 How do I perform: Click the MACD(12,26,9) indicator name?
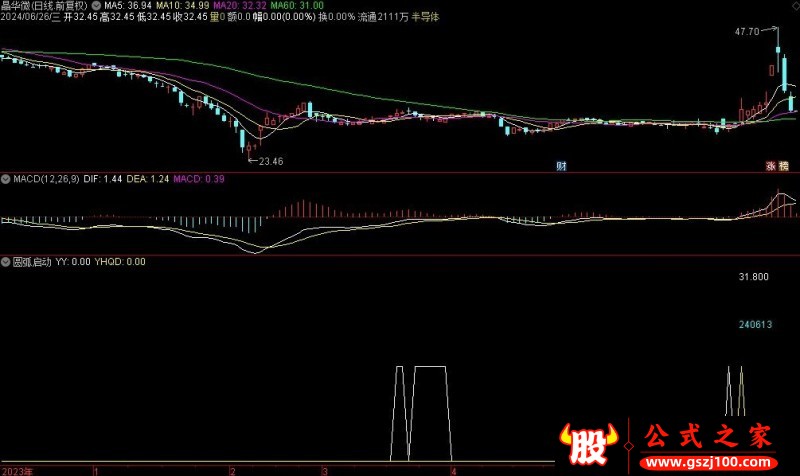(x=46, y=179)
